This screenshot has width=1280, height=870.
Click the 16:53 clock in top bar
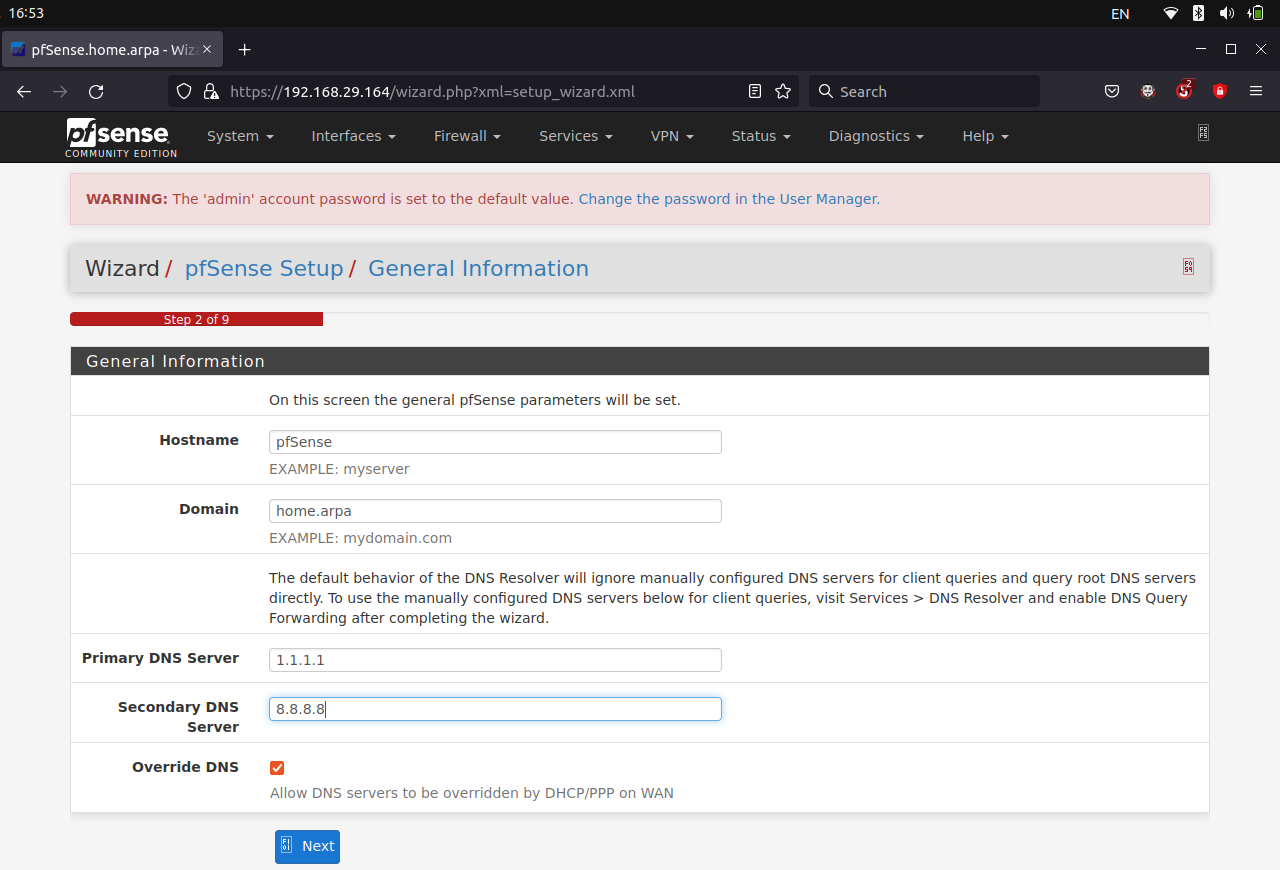(26, 13)
